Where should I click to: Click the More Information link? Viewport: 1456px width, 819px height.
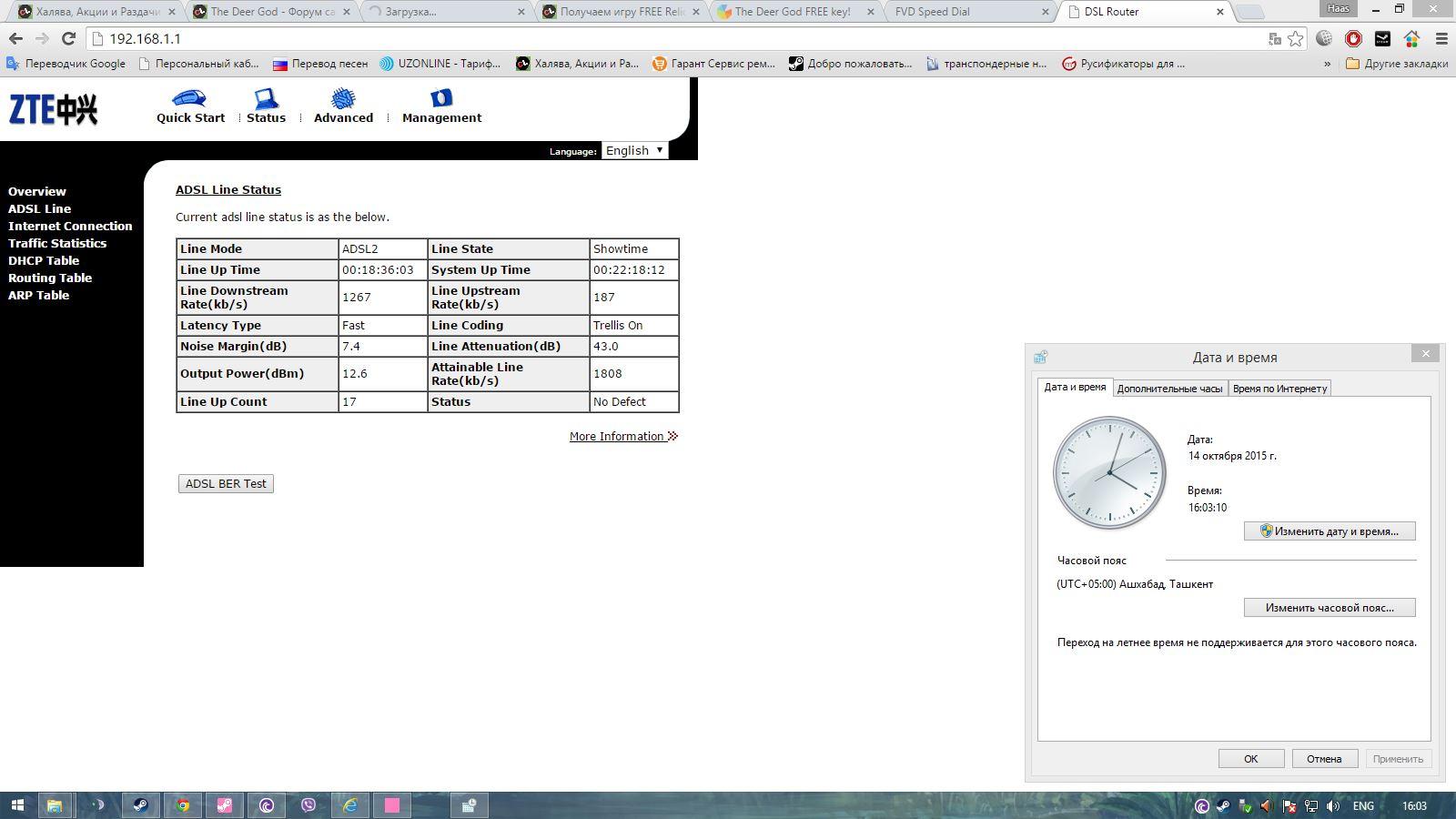pyautogui.click(x=623, y=436)
